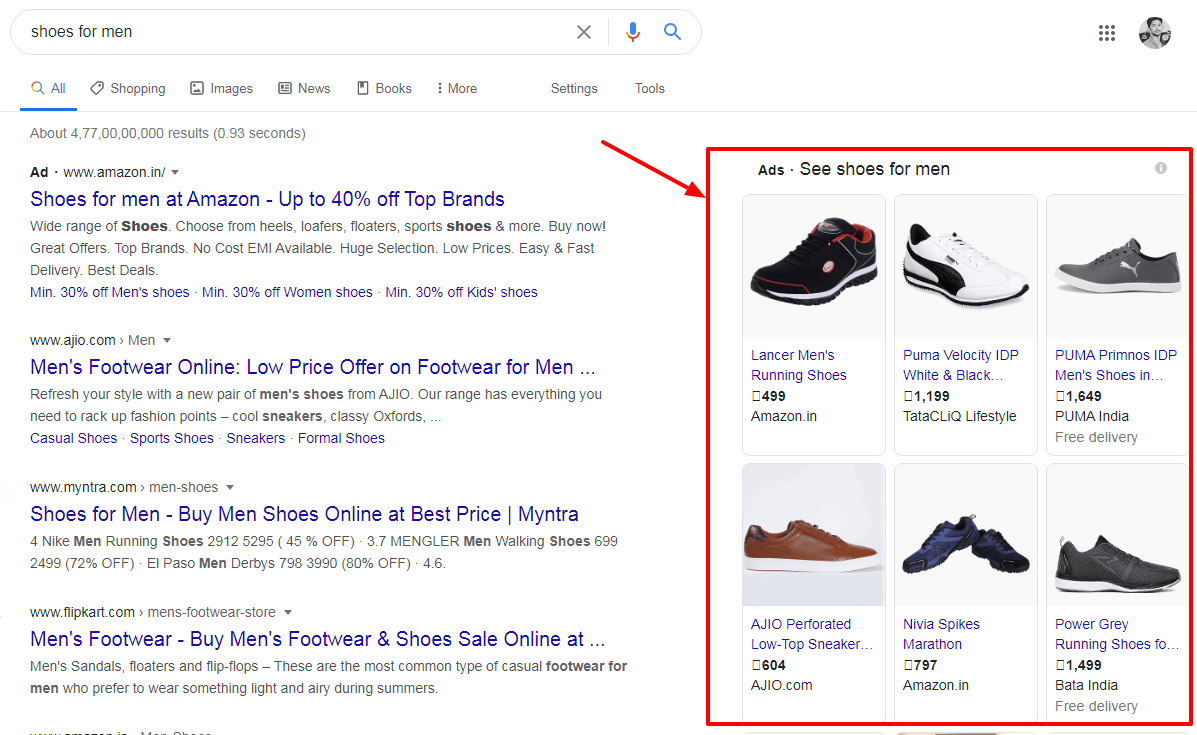Click the Bata India seller name
Image resolution: width=1197 pixels, height=735 pixels.
[1086, 685]
